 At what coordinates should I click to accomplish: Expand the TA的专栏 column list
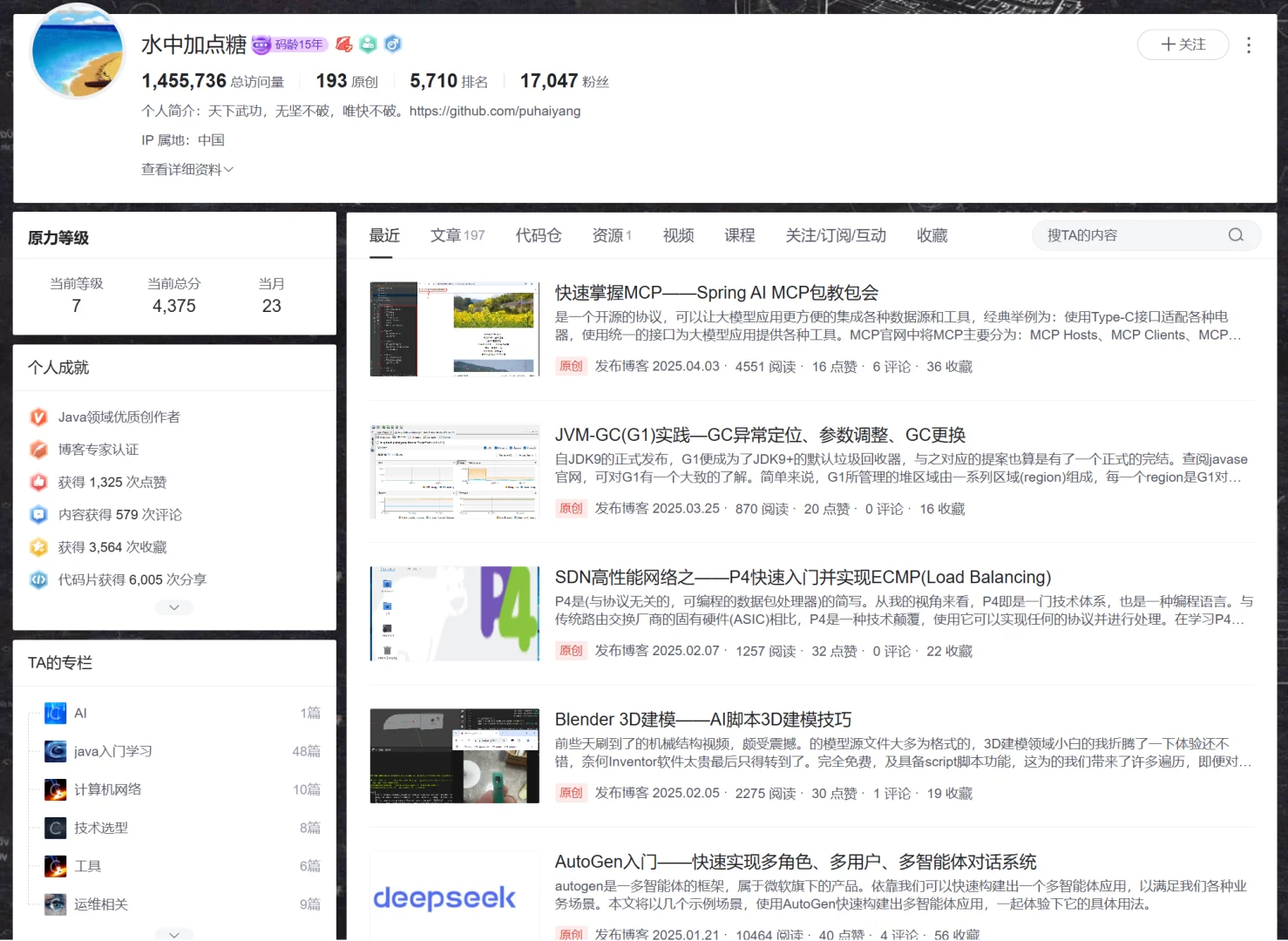point(173,933)
